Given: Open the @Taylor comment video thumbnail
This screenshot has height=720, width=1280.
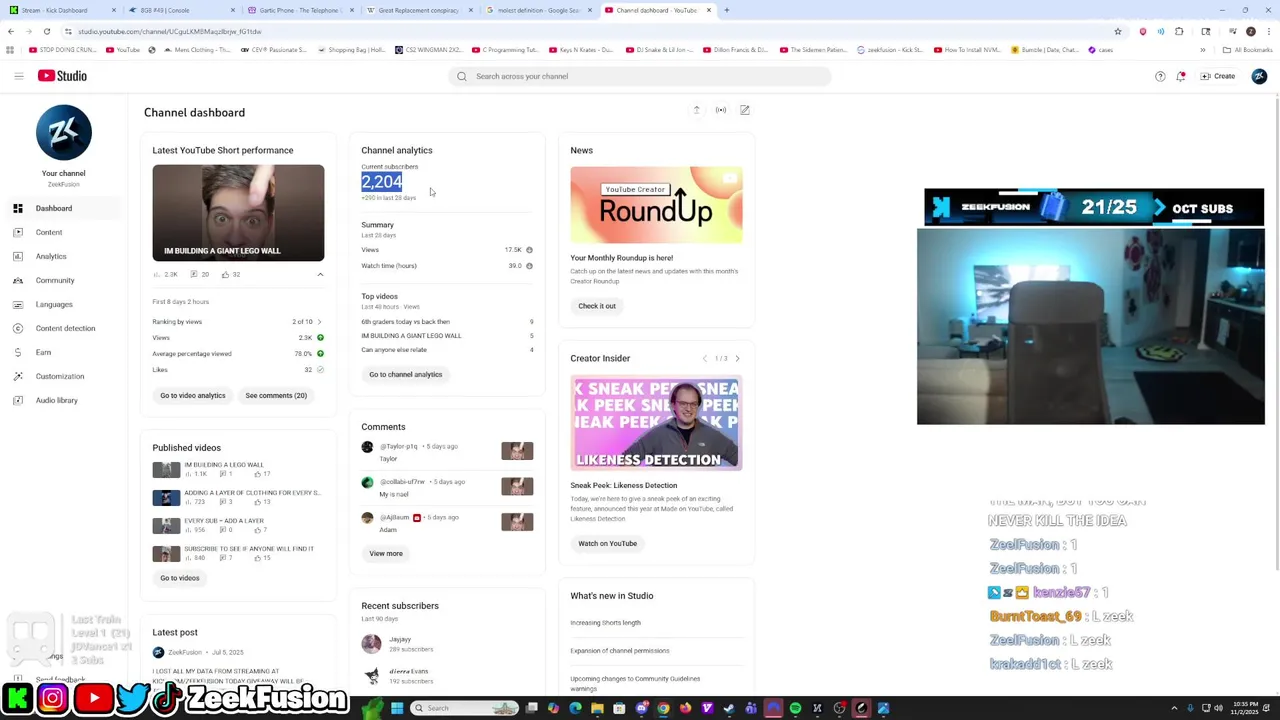Looking at the screenshot, I should tap(517, 451).
